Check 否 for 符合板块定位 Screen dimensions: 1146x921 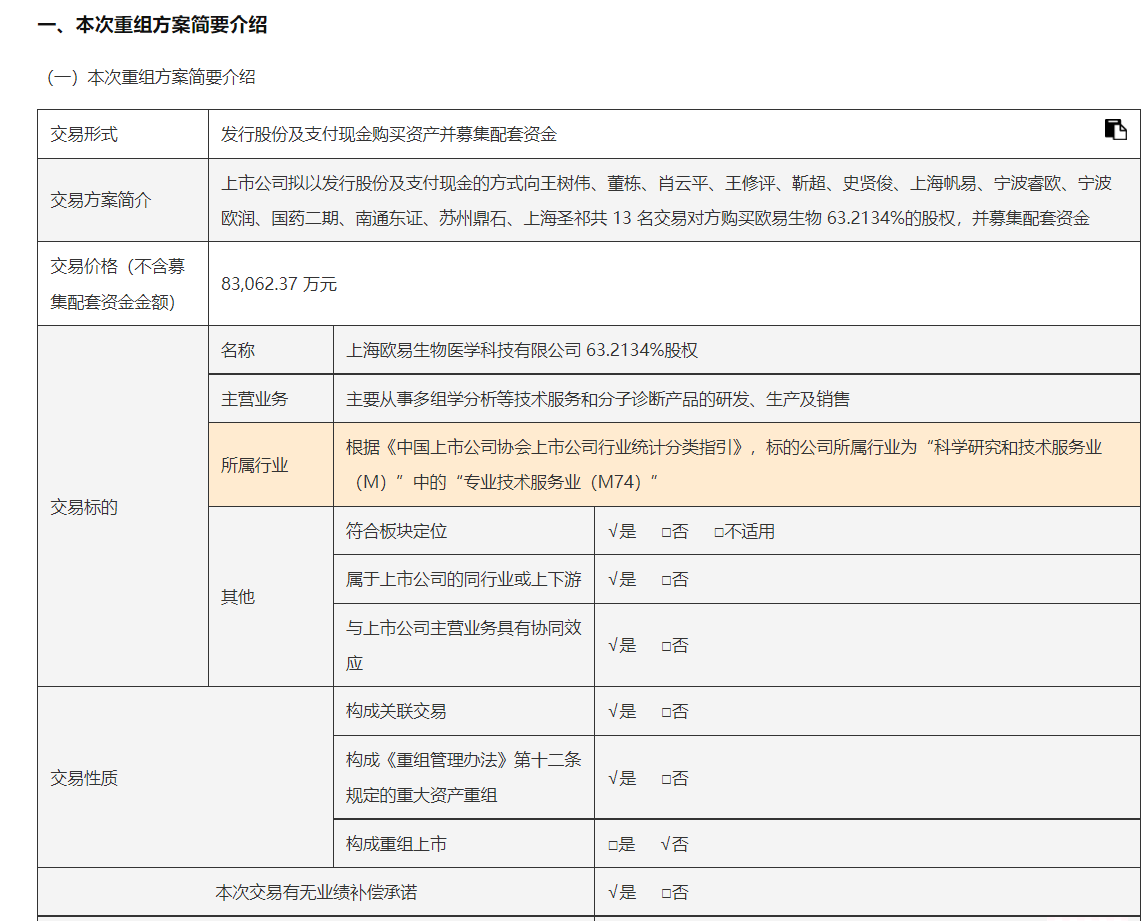coord(675,531)
